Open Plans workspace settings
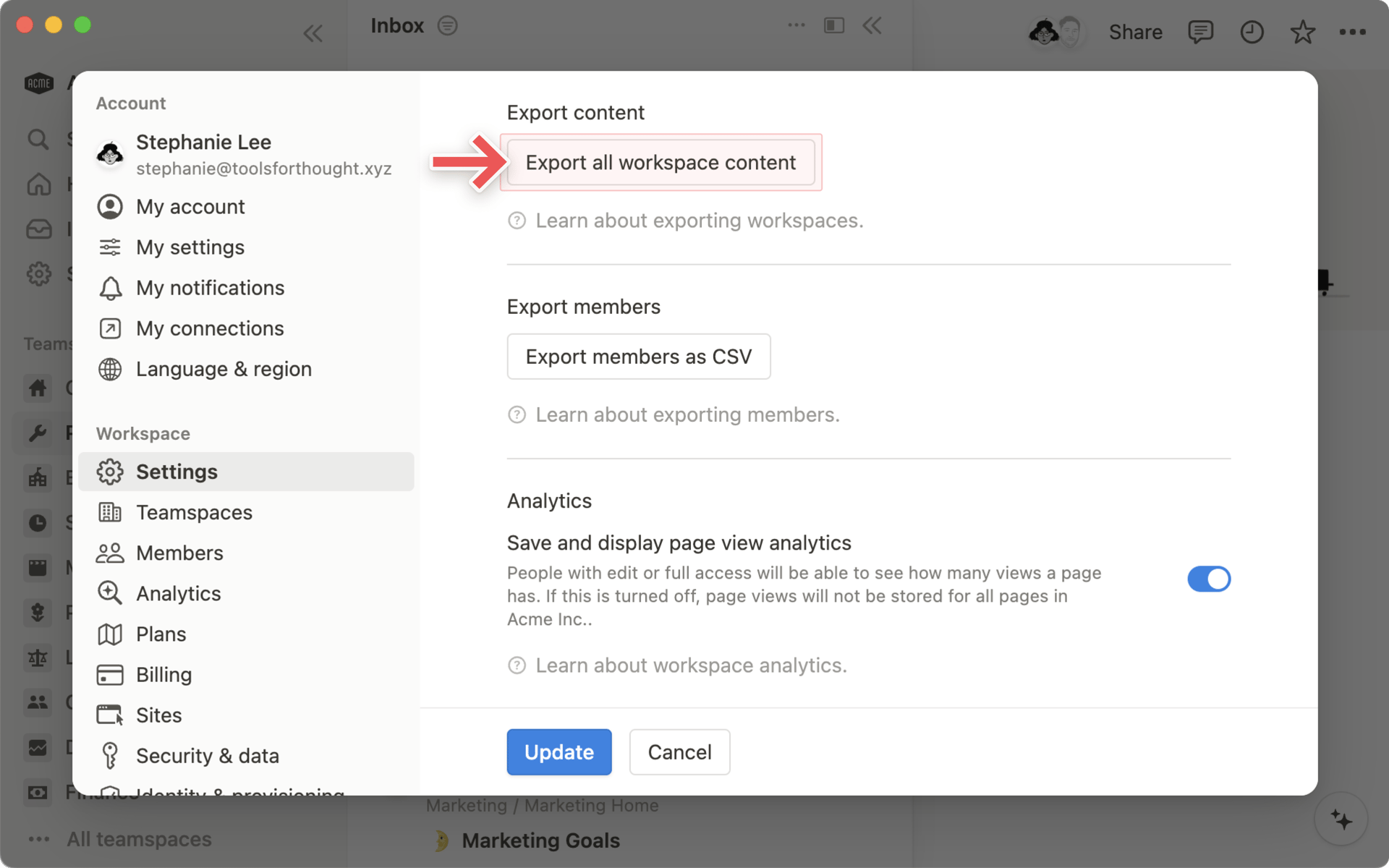1389x868 pixels. (161, 634)
